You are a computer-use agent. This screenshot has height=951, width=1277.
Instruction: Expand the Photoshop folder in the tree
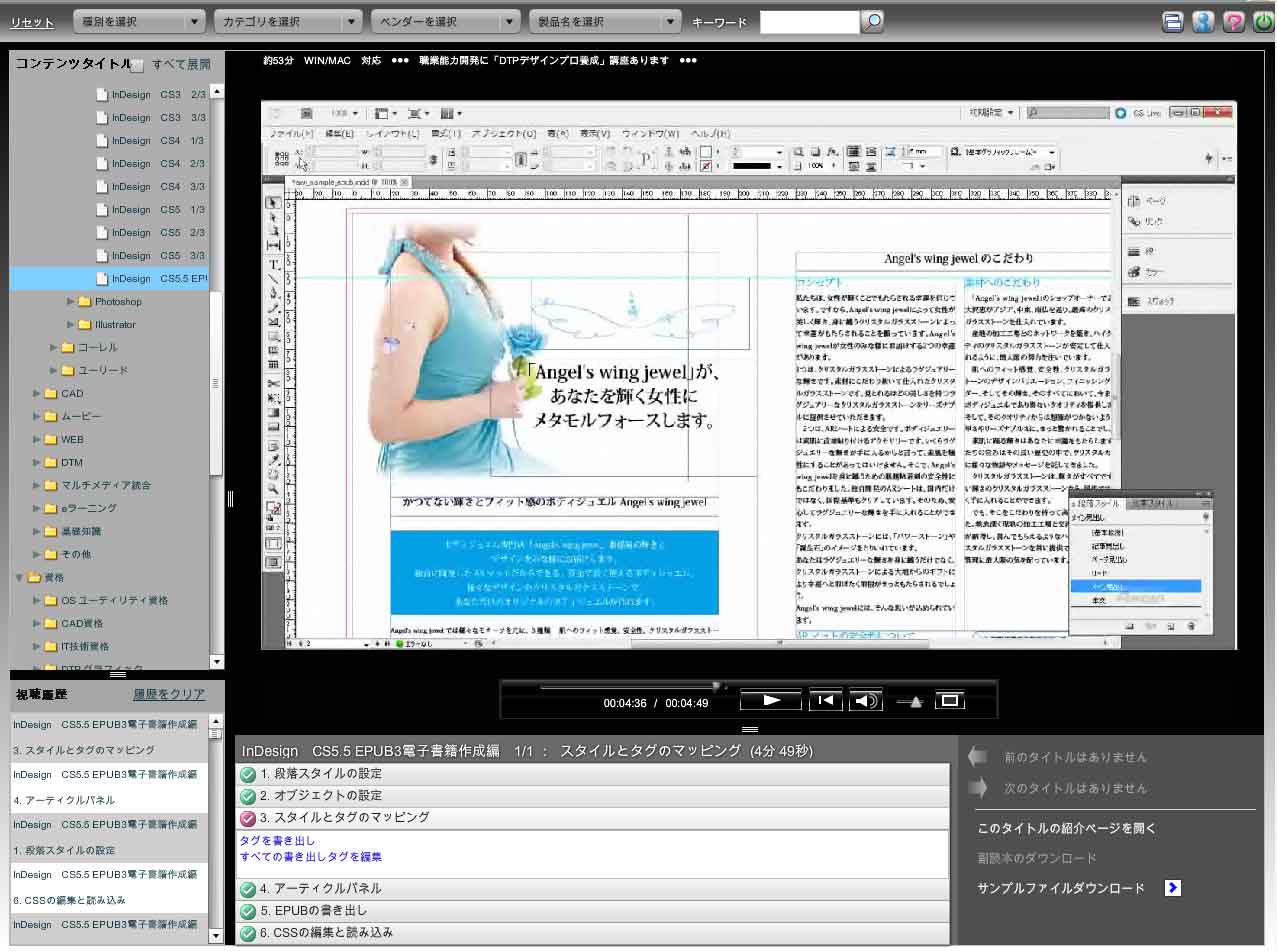click(x=71, y=301)
